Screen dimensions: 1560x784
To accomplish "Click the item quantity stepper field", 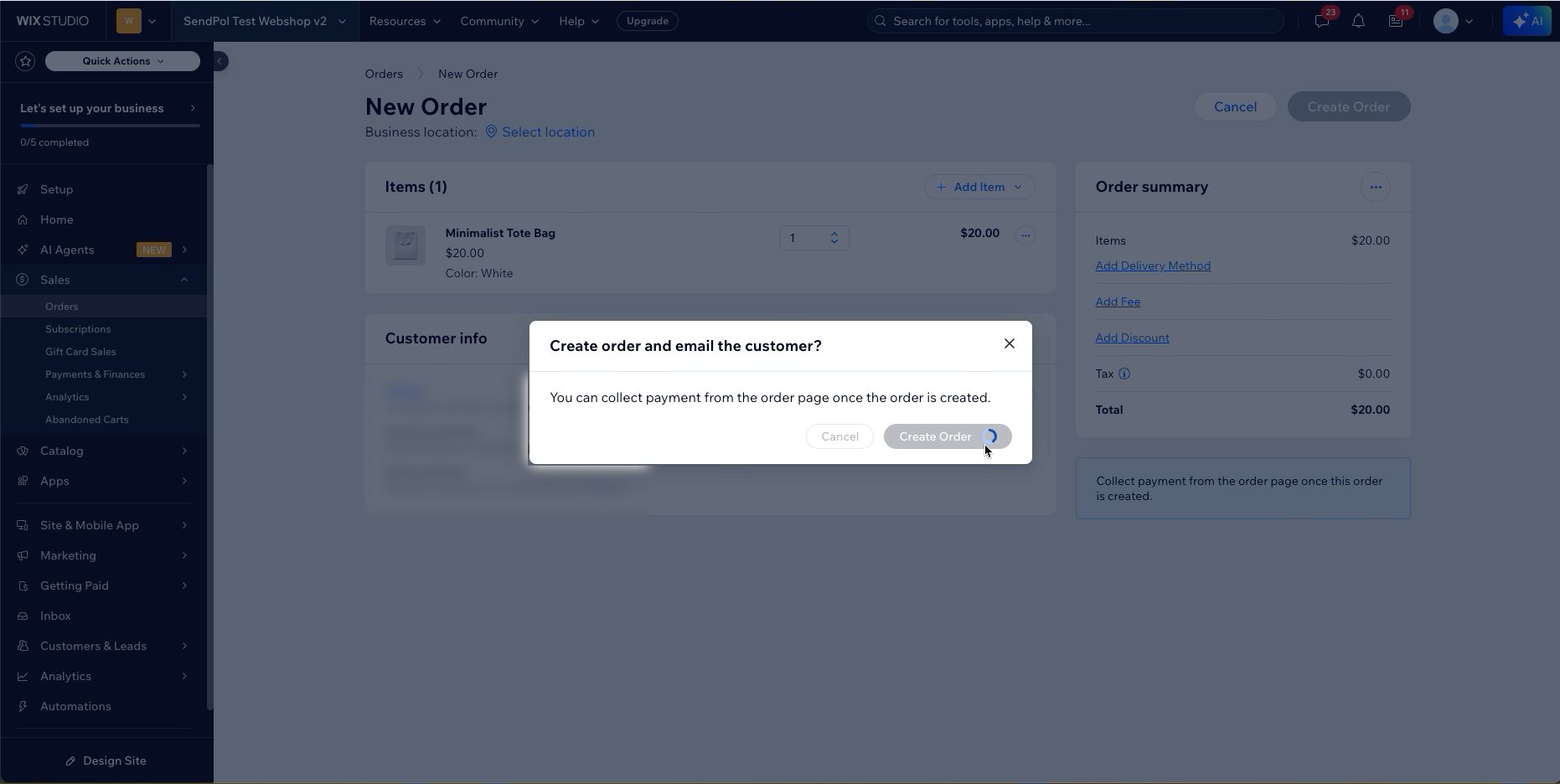I will pyautogui.click(x=814, y=238).
